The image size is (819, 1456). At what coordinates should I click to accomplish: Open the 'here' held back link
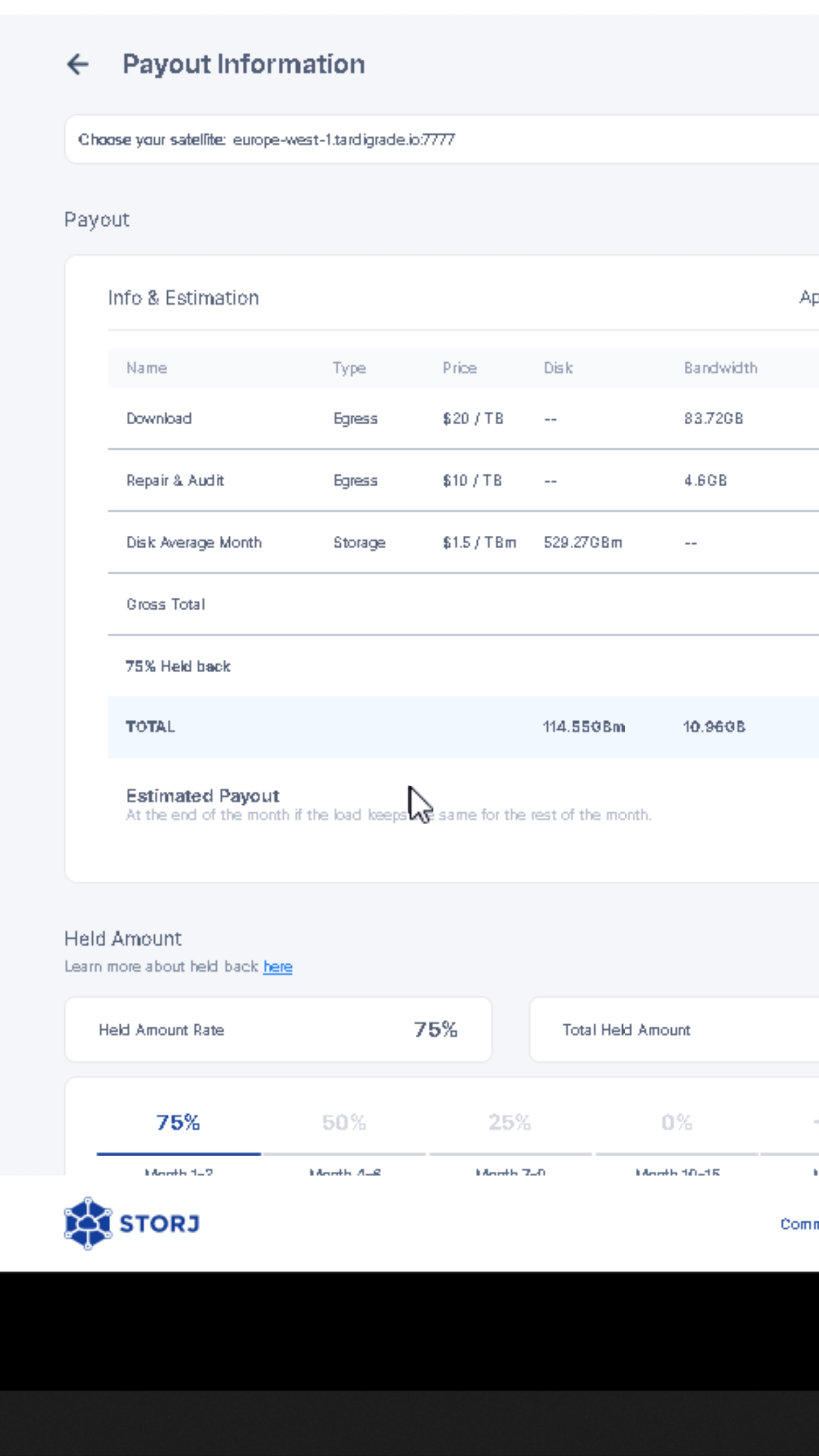(278, 967)
